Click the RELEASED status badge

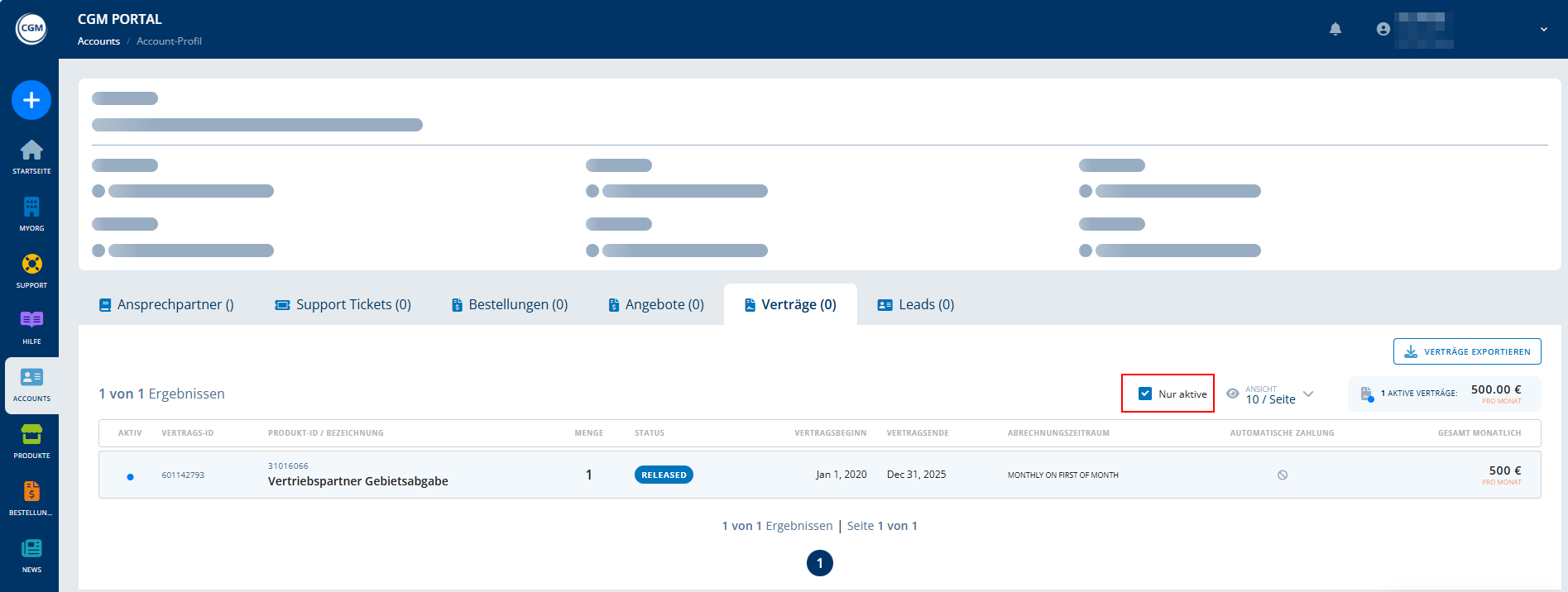click(x=664, y=475)
